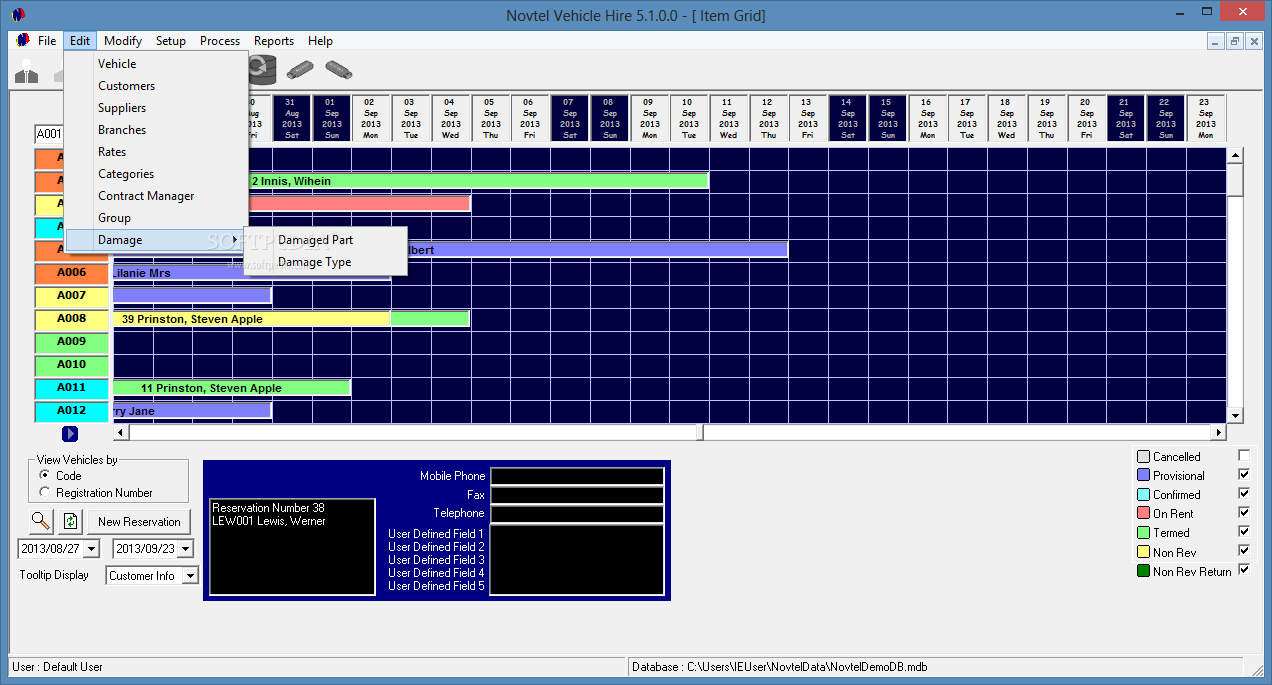Screen dimensions: 1272x685
Task: Click the green refresh document button
Action: [x=70, y=521]
